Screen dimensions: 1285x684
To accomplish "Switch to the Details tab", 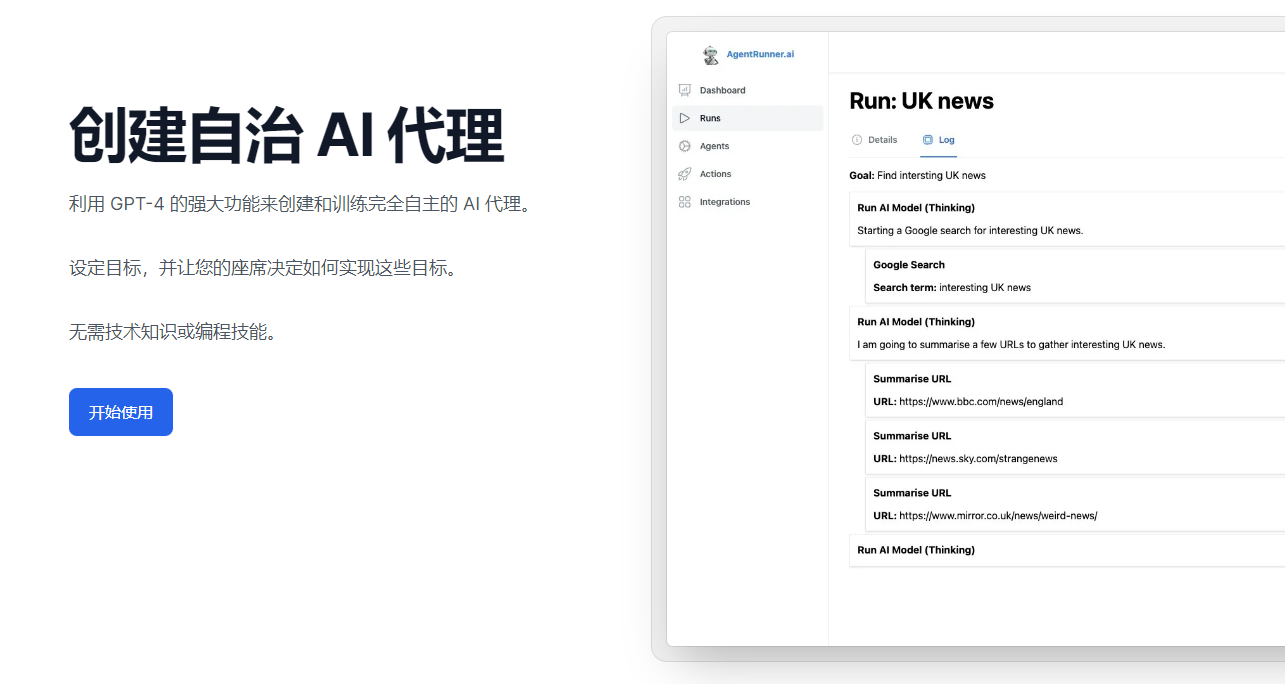I will [874, 140].
